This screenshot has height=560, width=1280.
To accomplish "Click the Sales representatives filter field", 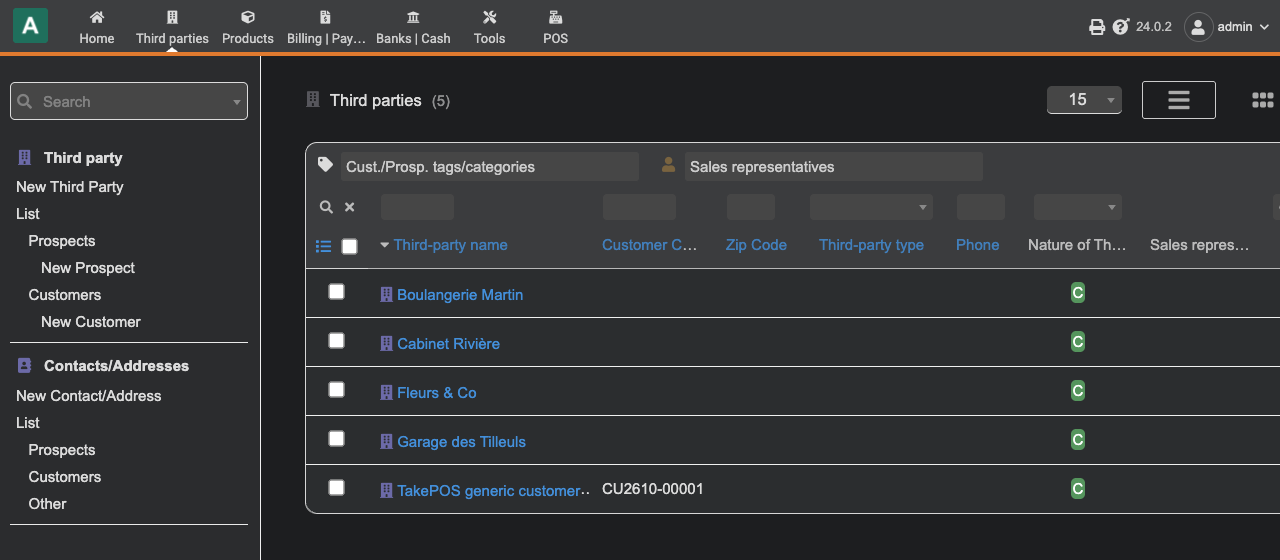I will pos(833,167).
